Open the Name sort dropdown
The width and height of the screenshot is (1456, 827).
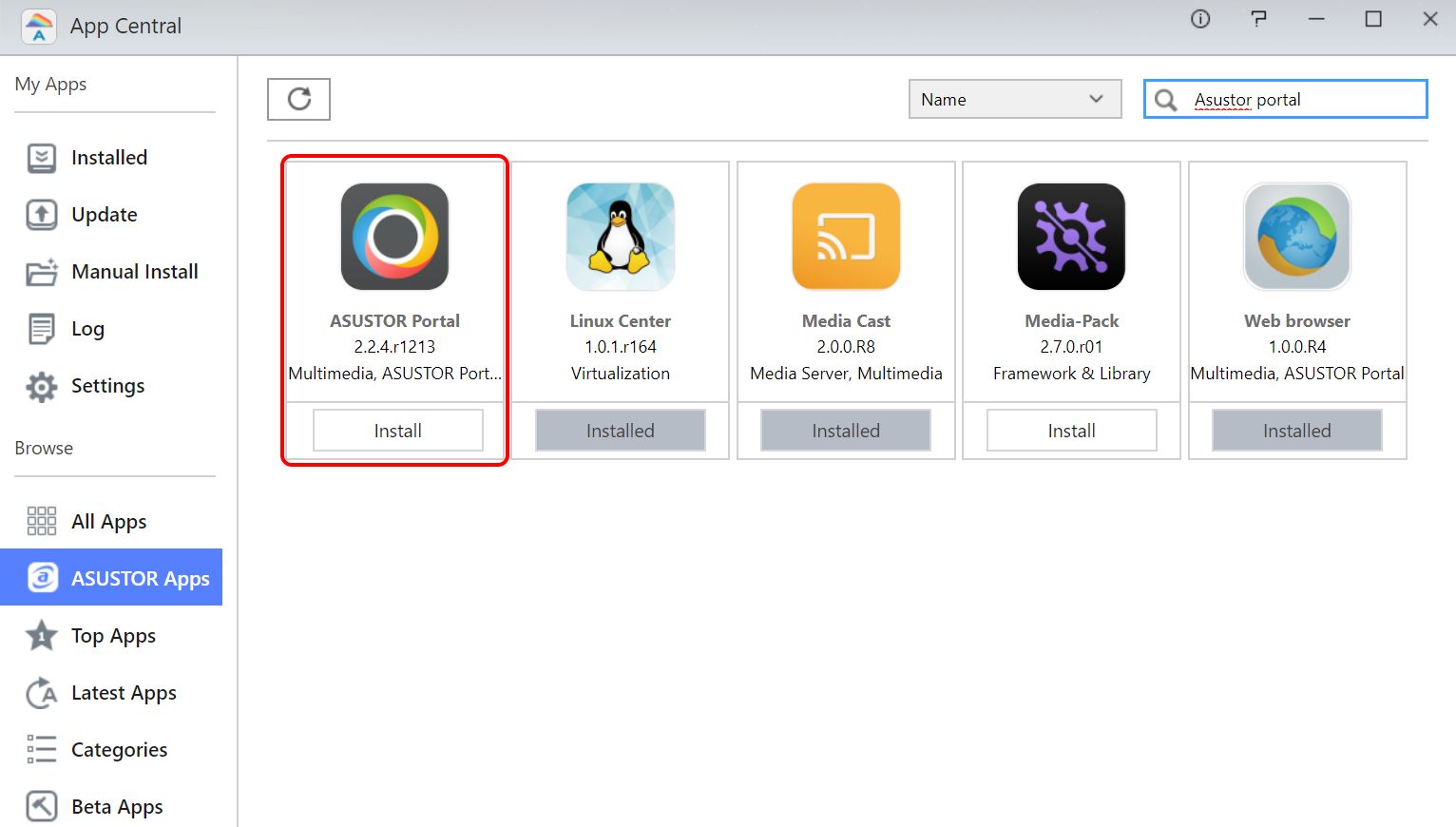[1014, 99]
